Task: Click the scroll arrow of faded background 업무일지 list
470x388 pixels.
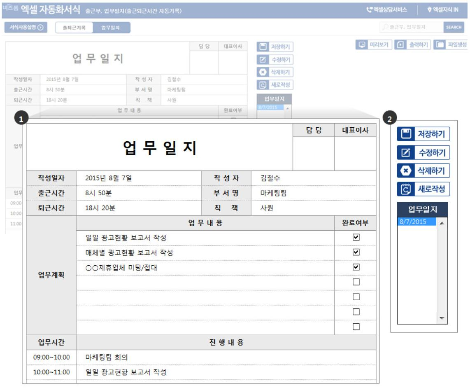Action: pyautogui.click(x=287, y=108)
